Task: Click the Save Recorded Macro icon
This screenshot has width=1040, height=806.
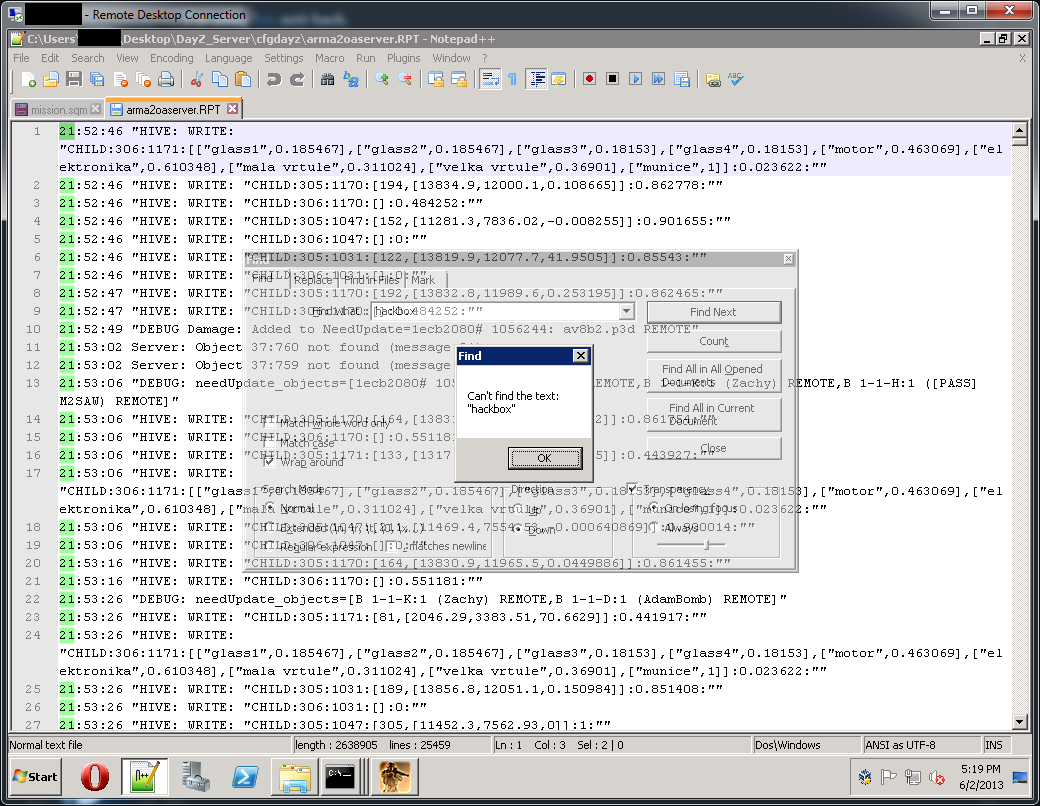Action: (682, 80)
